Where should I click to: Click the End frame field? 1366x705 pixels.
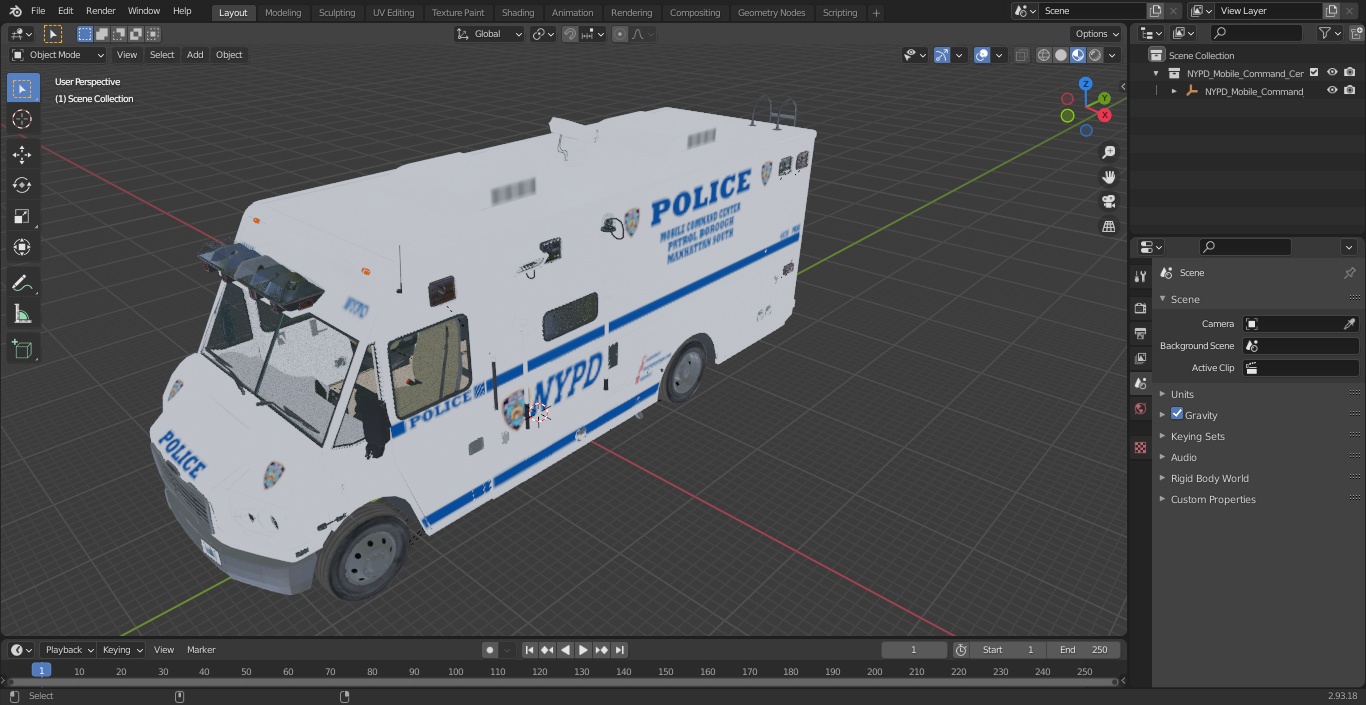(x=1084, y=650)
